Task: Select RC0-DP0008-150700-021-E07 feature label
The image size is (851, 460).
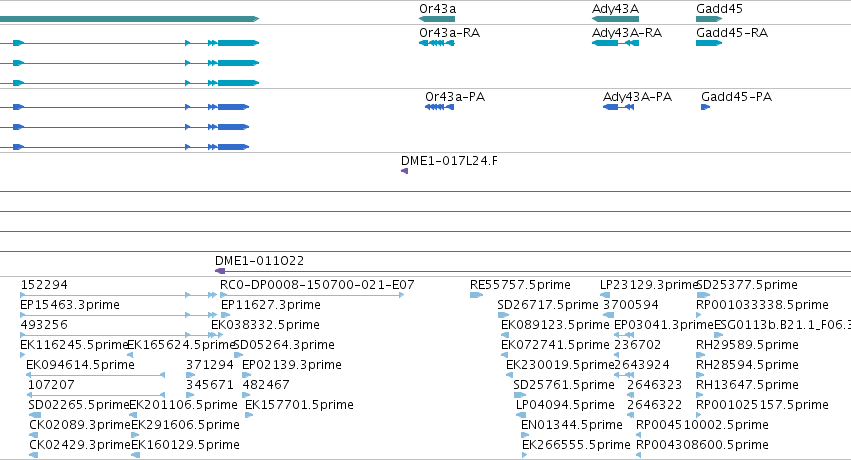Action: tap(317, 284)
